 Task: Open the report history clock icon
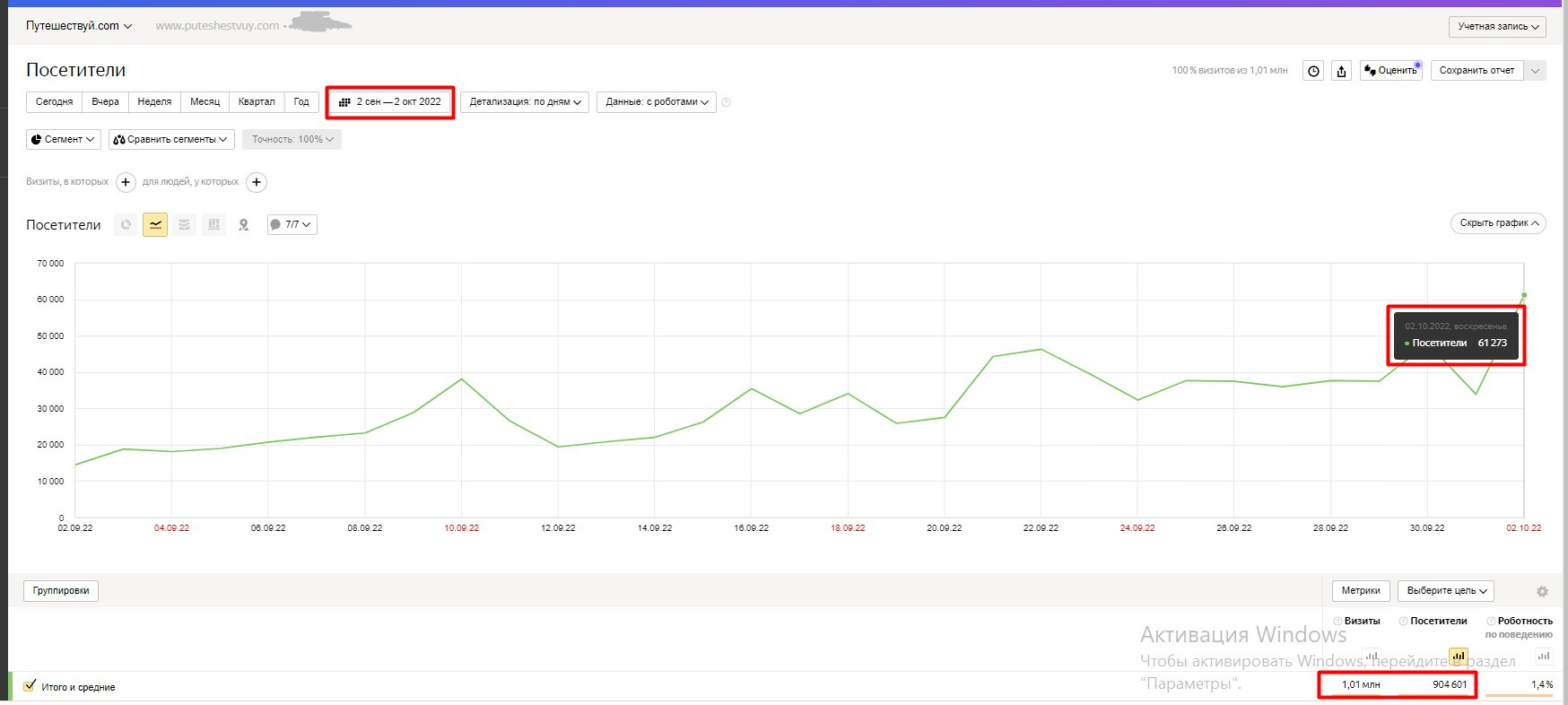1313,71
